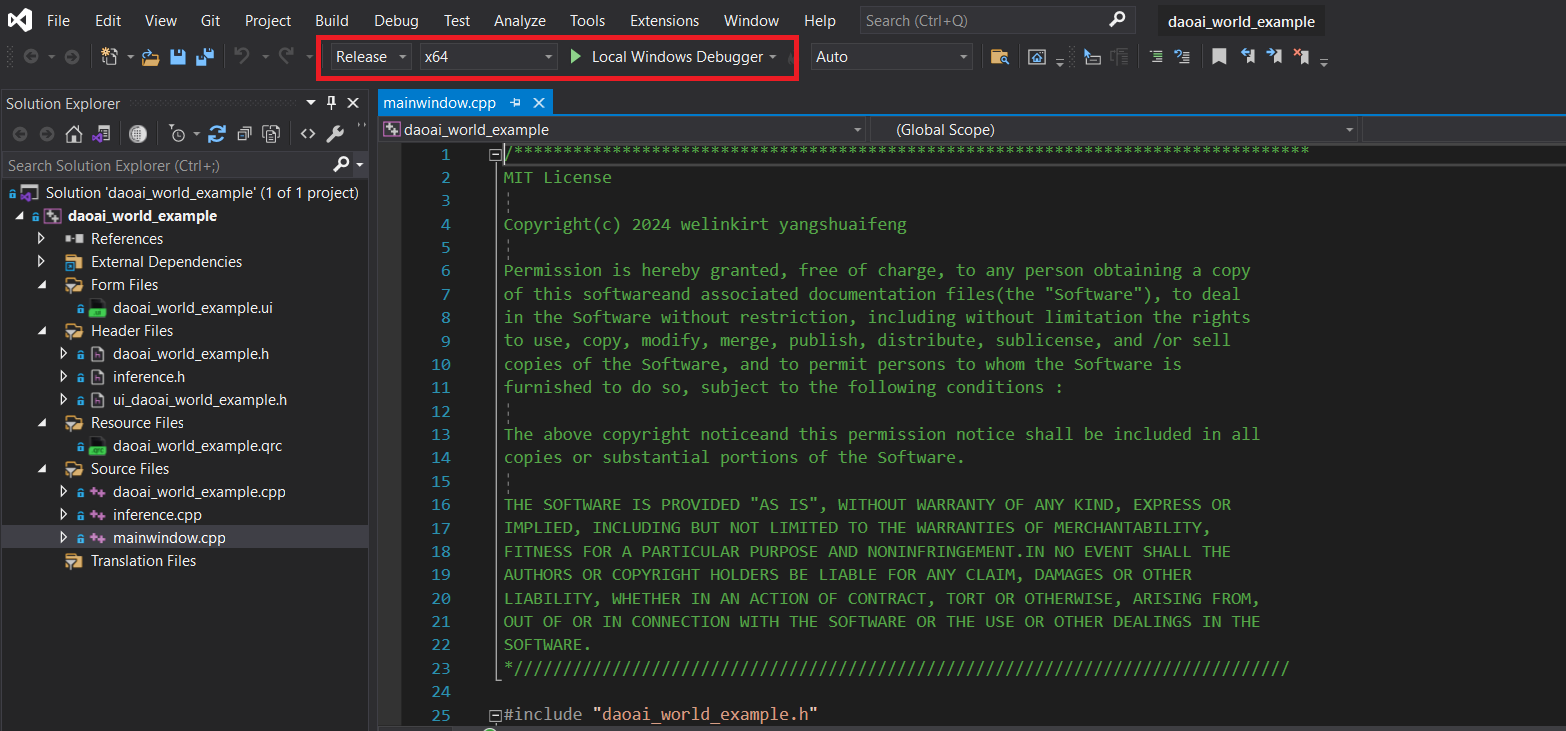Switch to the mainwindow.cpp tab
This screenshot has height=731, width=1566.
pos(440,102)
